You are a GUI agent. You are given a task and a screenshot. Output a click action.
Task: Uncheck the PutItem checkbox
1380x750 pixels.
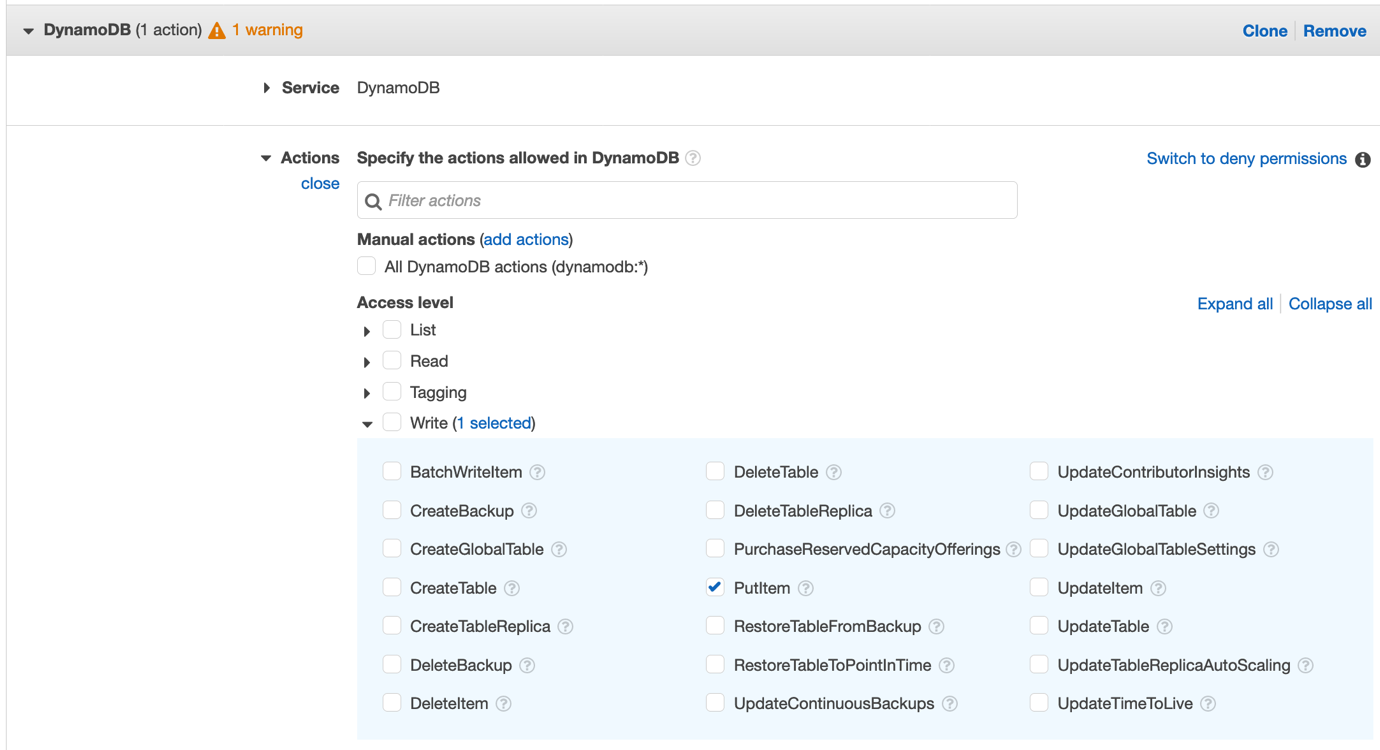[x=715, y=587]
